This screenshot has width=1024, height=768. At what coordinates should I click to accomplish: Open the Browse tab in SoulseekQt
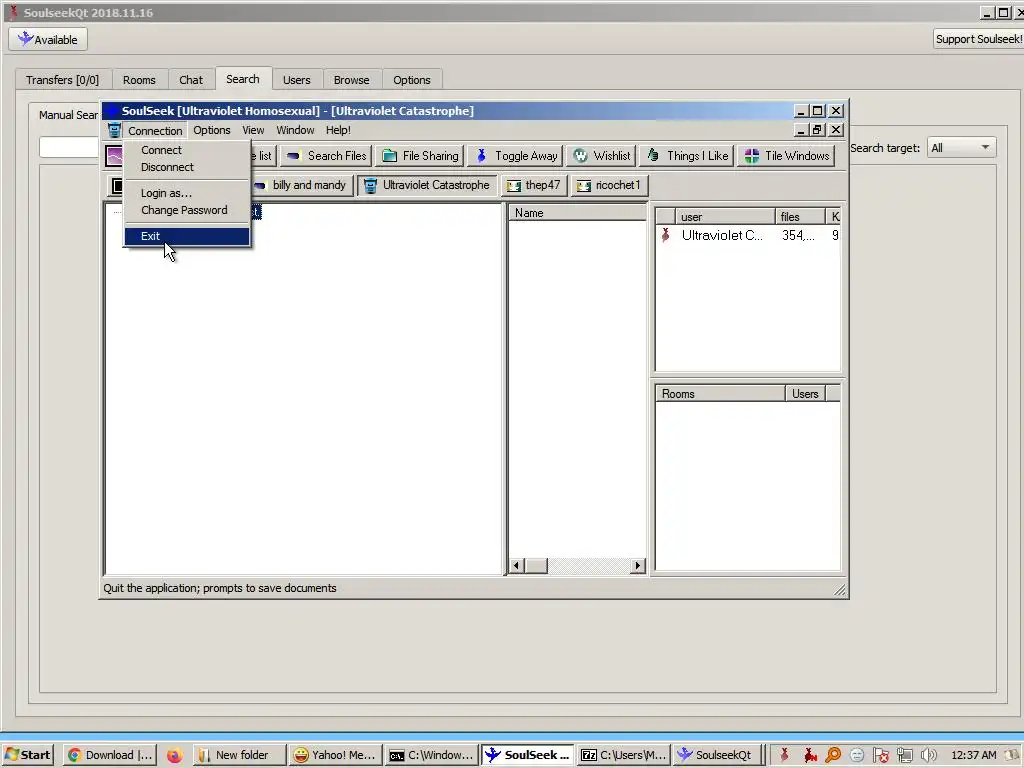(x=351, y=80)
